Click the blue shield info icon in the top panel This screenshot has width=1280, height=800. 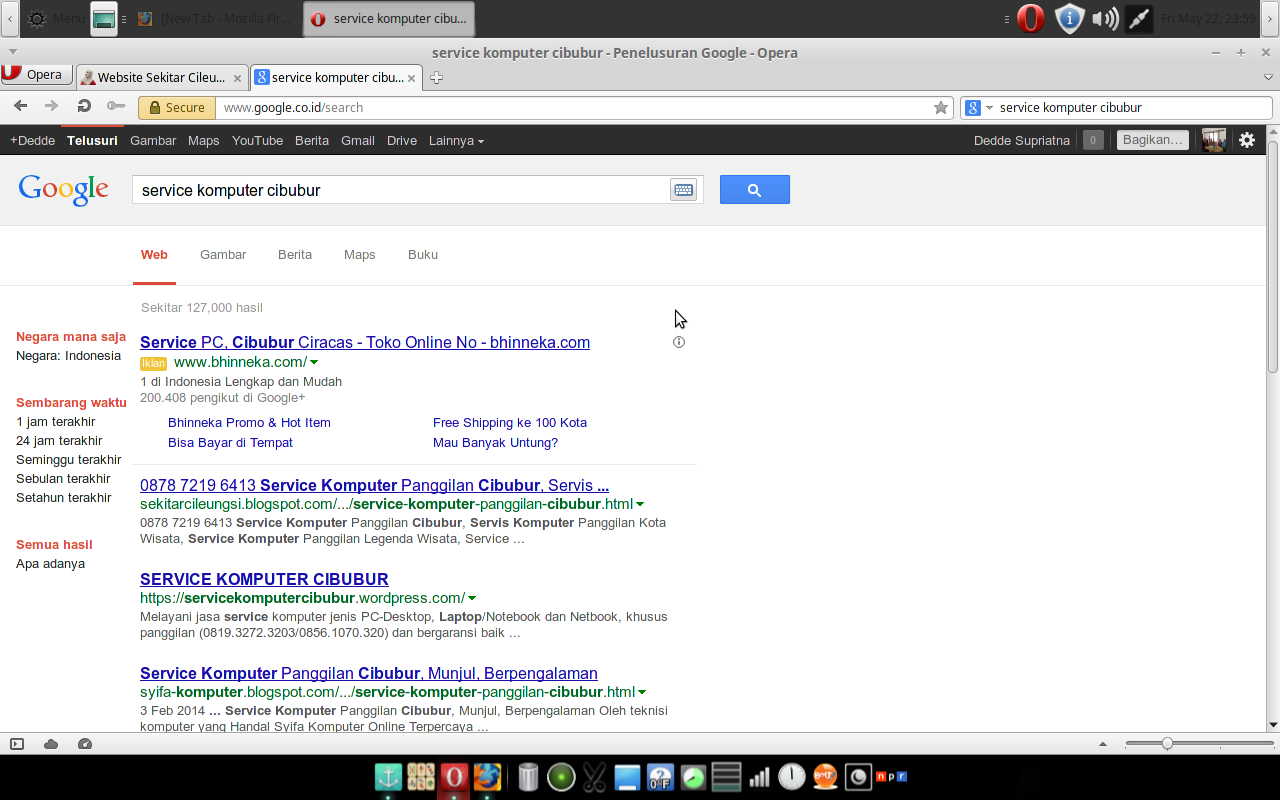[x=1070, y=18]
